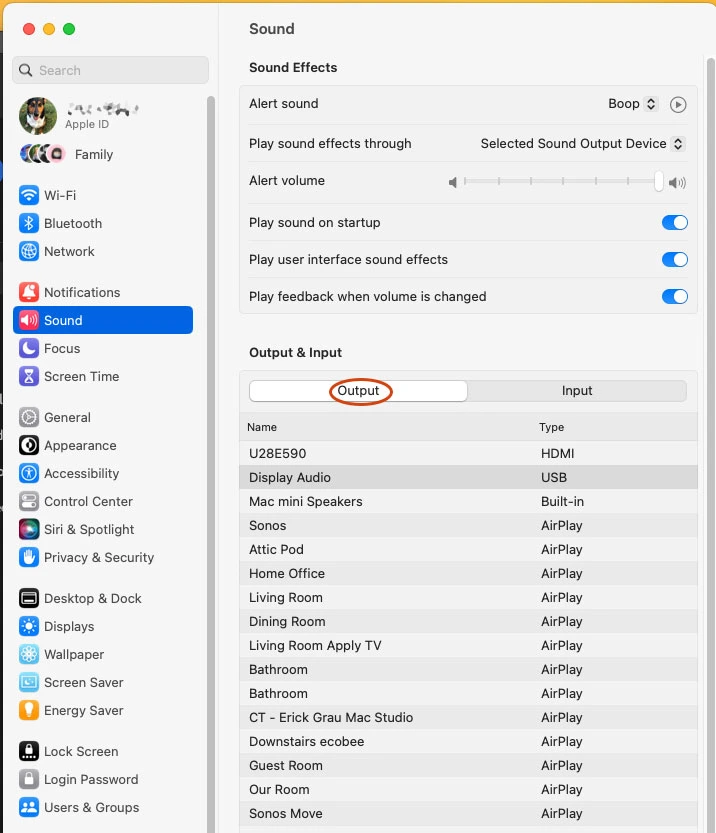This screenshot has height=833, width=716.
Task: Select Sonos Move AirPlay output
Action: [x=468, y=814]
